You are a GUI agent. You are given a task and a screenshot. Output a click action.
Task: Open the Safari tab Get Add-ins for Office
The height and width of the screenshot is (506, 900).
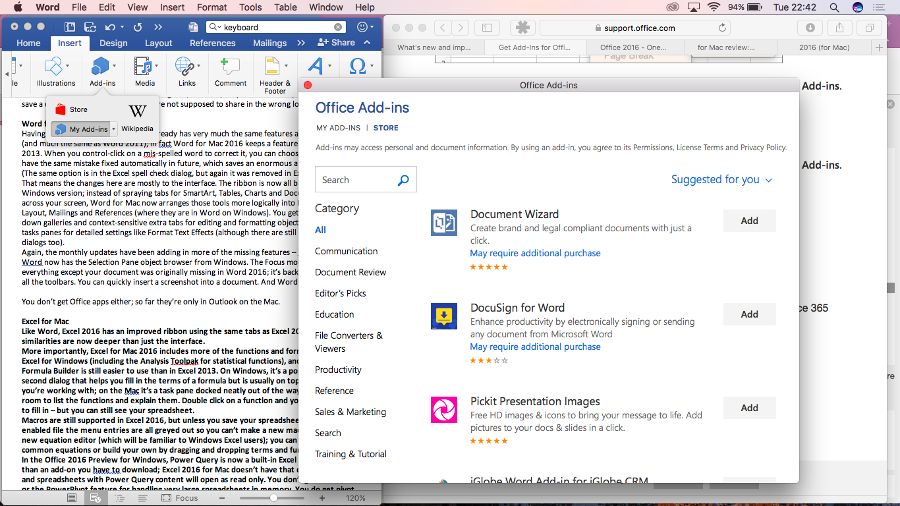(534, 47)
